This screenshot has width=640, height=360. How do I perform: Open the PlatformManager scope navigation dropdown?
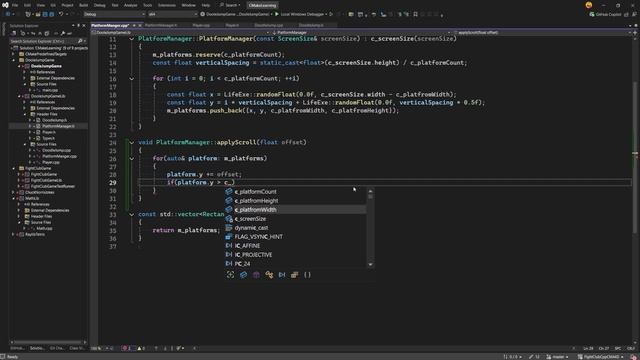tap(361, 33)
